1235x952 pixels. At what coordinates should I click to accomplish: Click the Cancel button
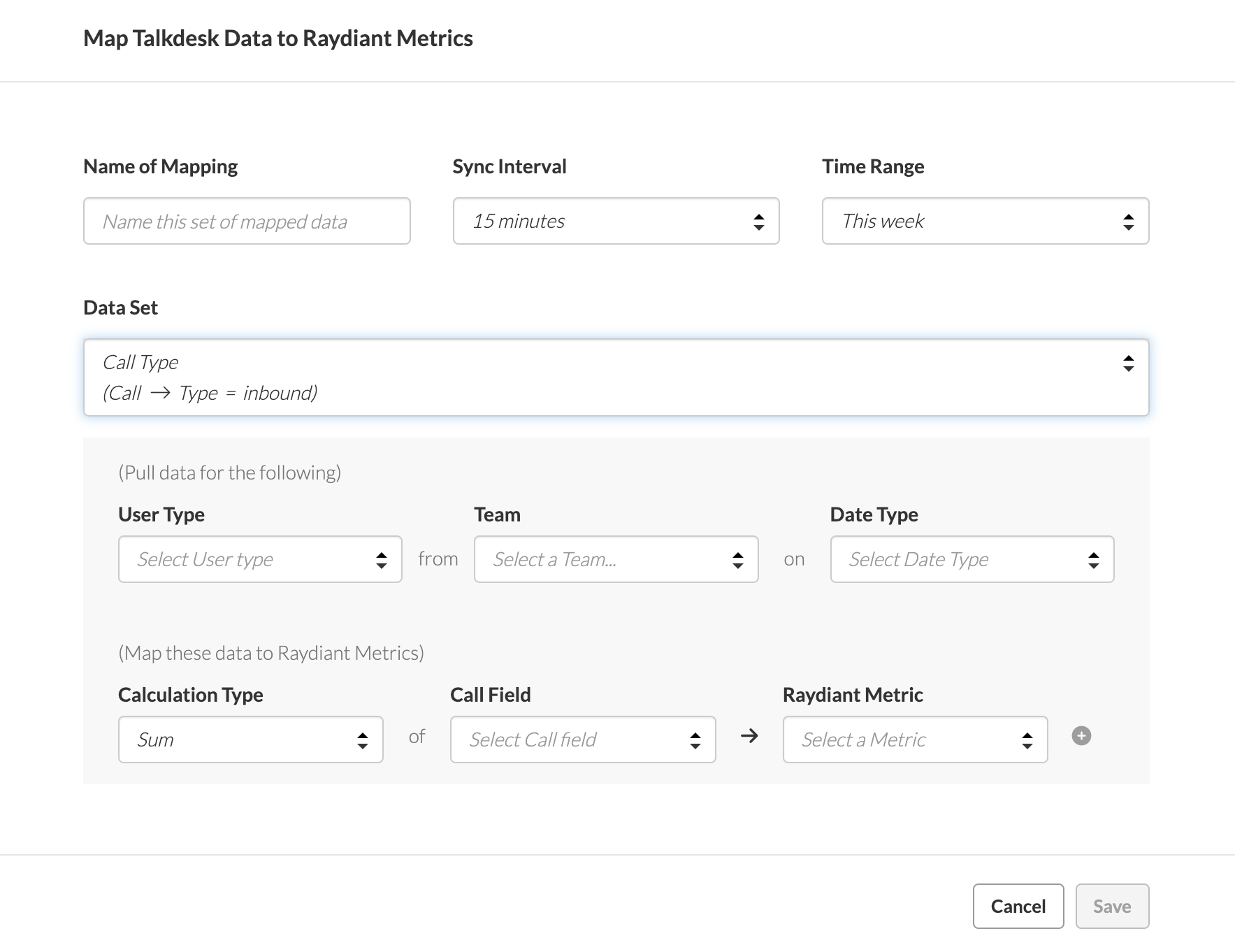click(1018, 907)
